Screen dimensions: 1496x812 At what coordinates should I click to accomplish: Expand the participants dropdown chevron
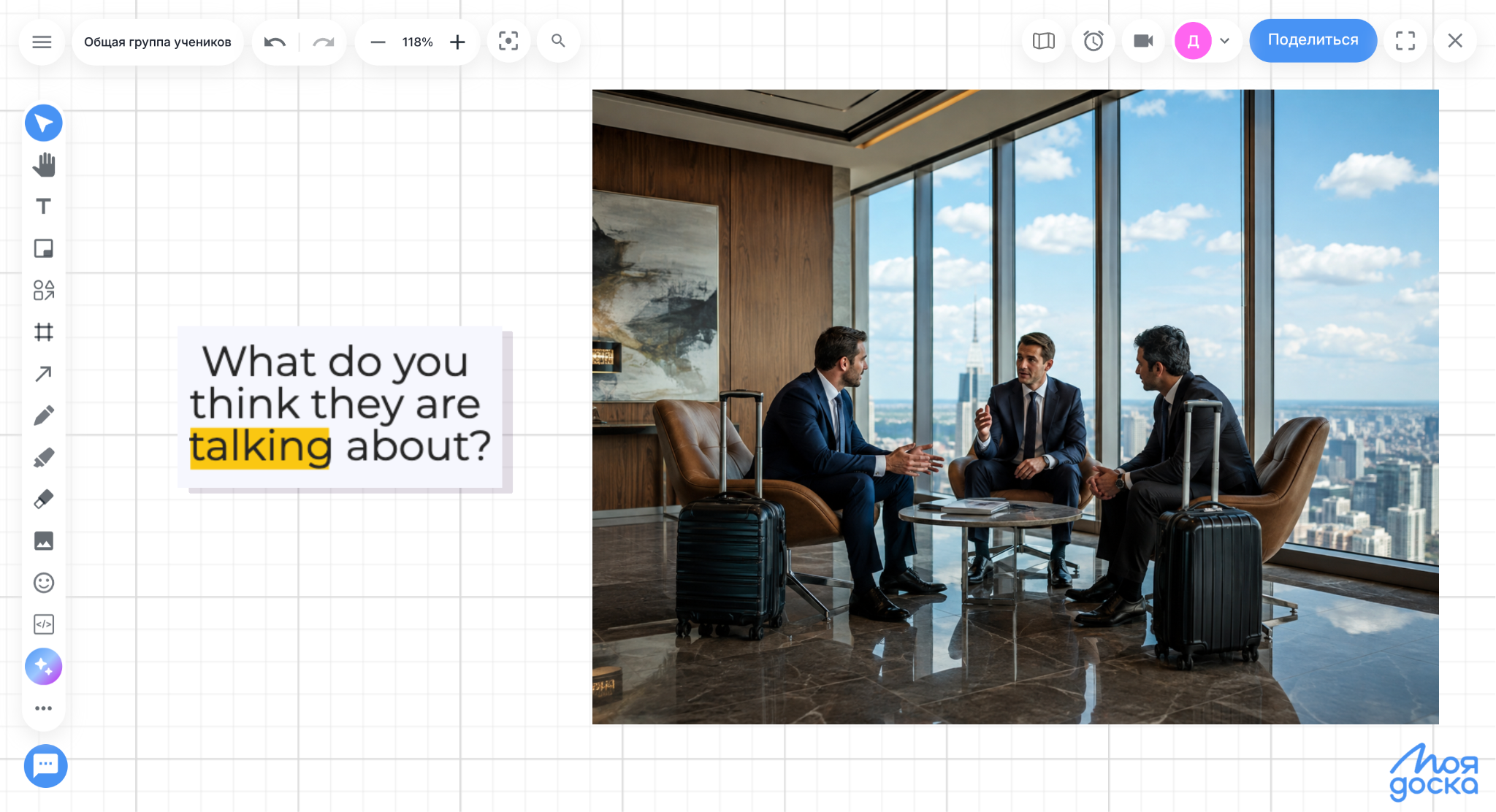pos(1225,41)
